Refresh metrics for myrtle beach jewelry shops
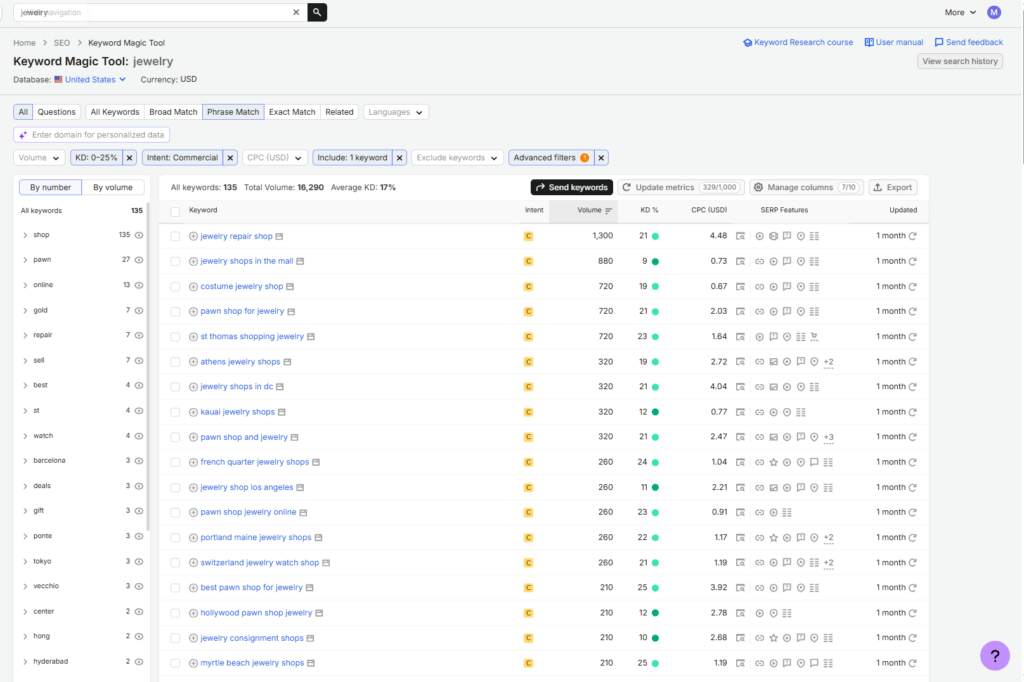 coord(912,663)
